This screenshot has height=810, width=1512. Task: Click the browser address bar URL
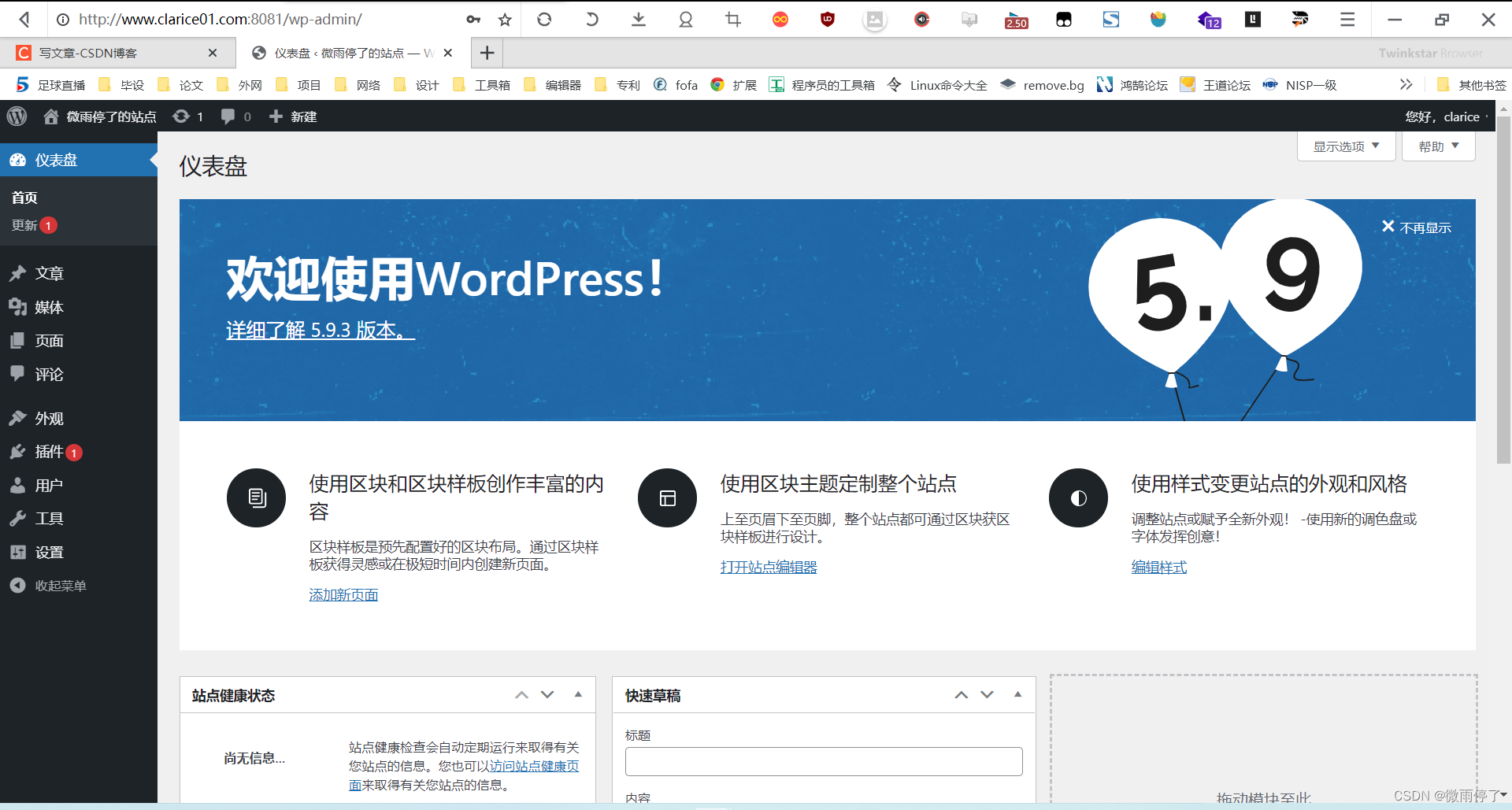coord(220,19)
